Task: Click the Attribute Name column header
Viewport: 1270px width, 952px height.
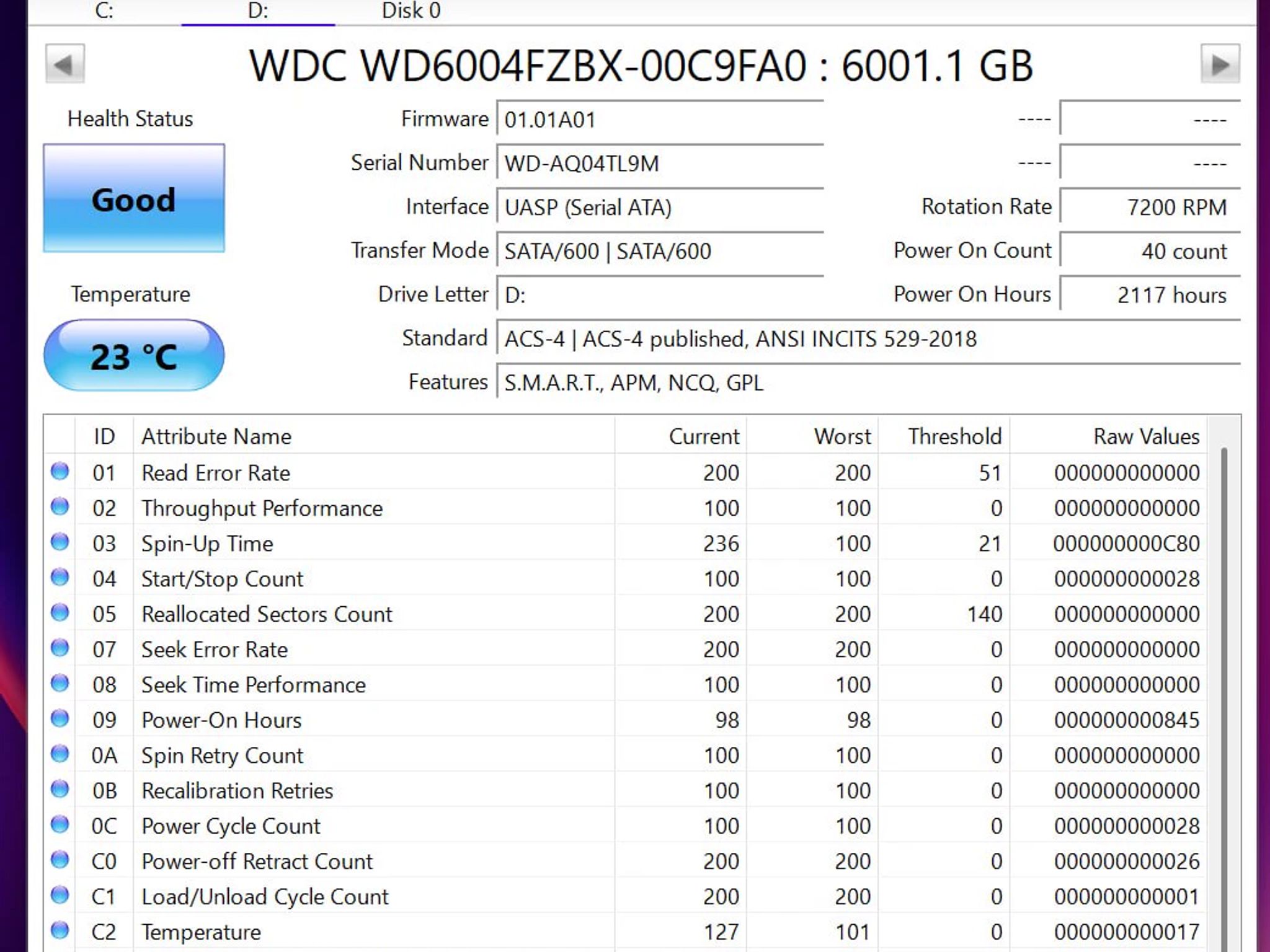Action: click(374, 436)
